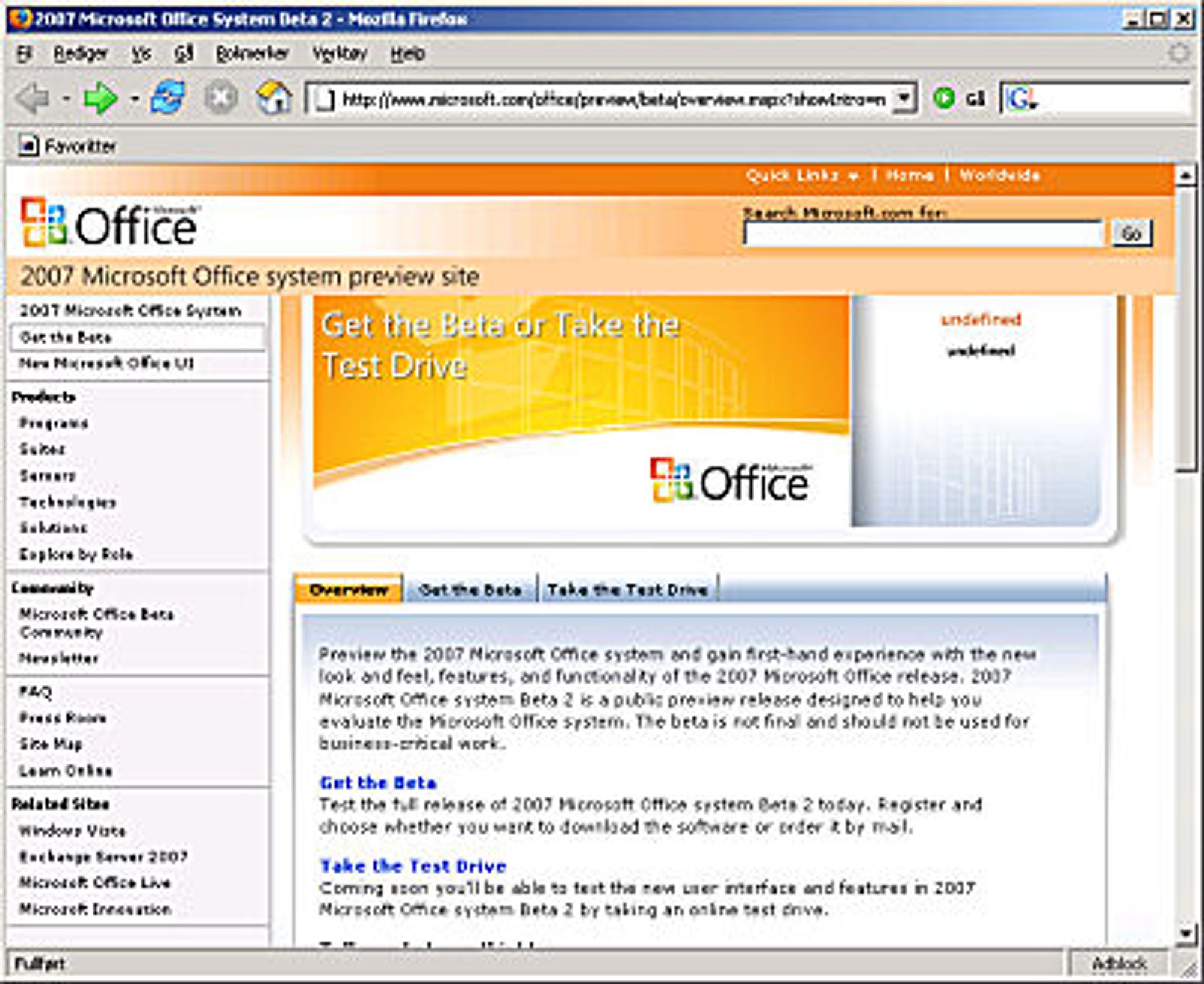Click the page scrollbar up arrow

coord(1185,175)
